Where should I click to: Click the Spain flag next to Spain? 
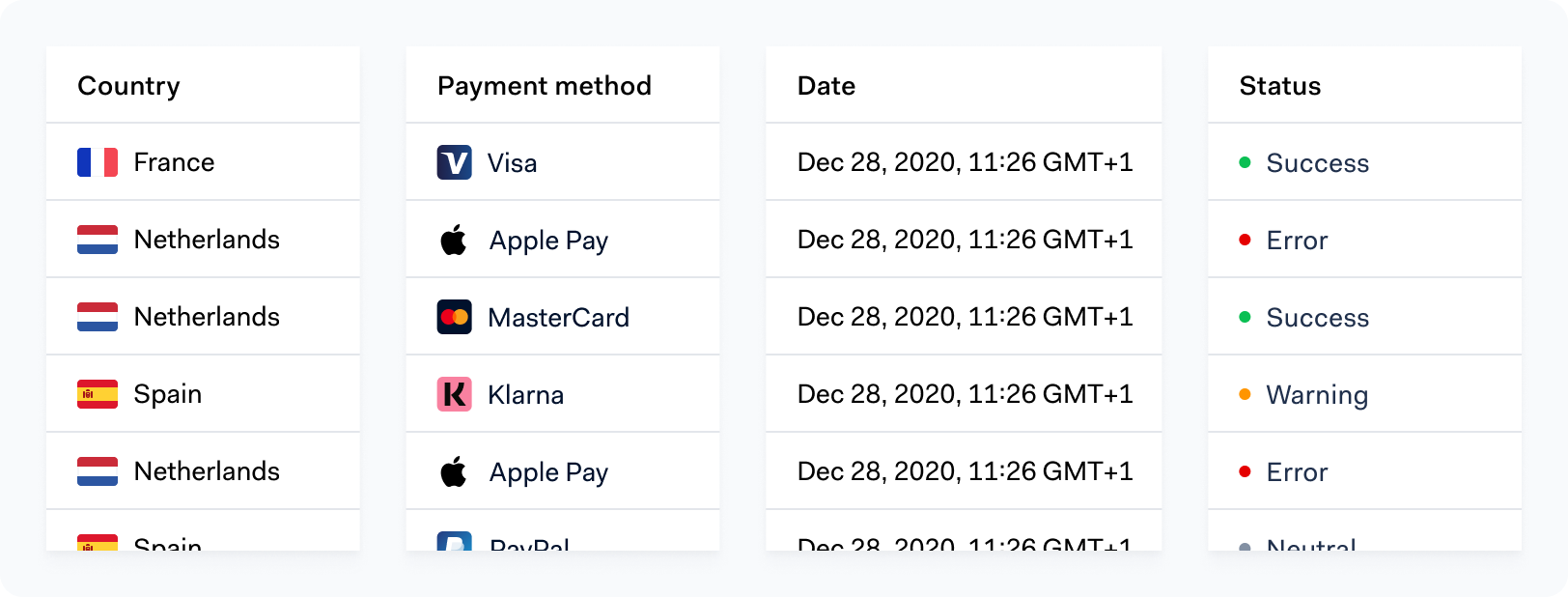click(x=98, y=394)
